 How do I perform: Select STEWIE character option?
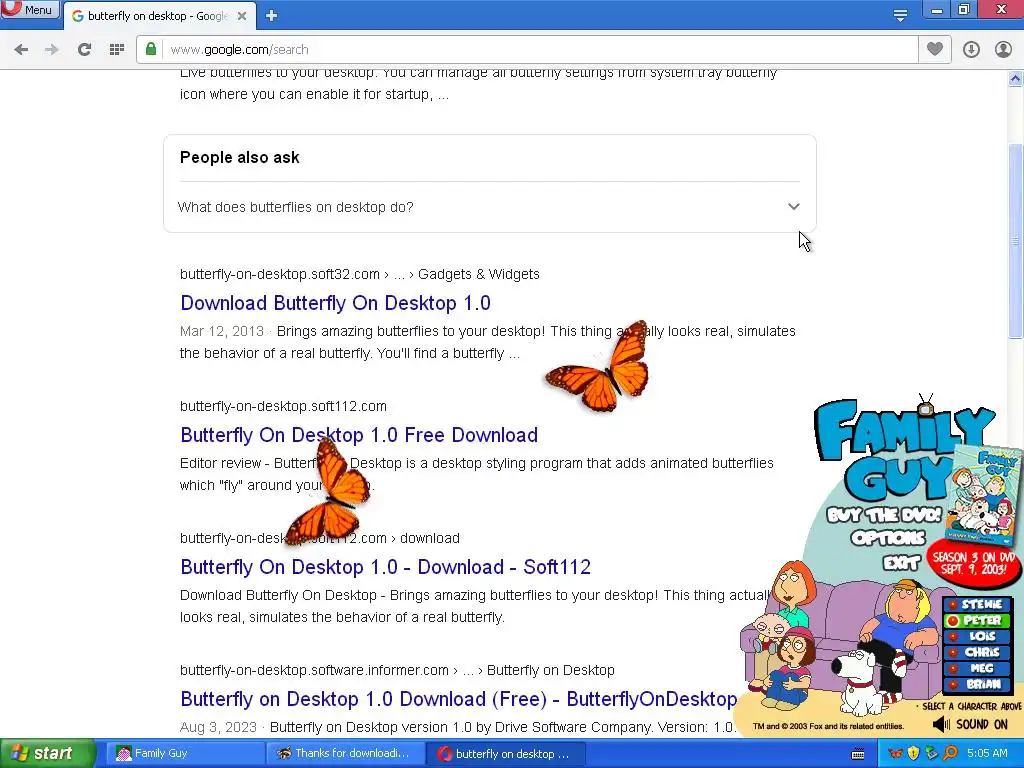click(x=976, y=605)
